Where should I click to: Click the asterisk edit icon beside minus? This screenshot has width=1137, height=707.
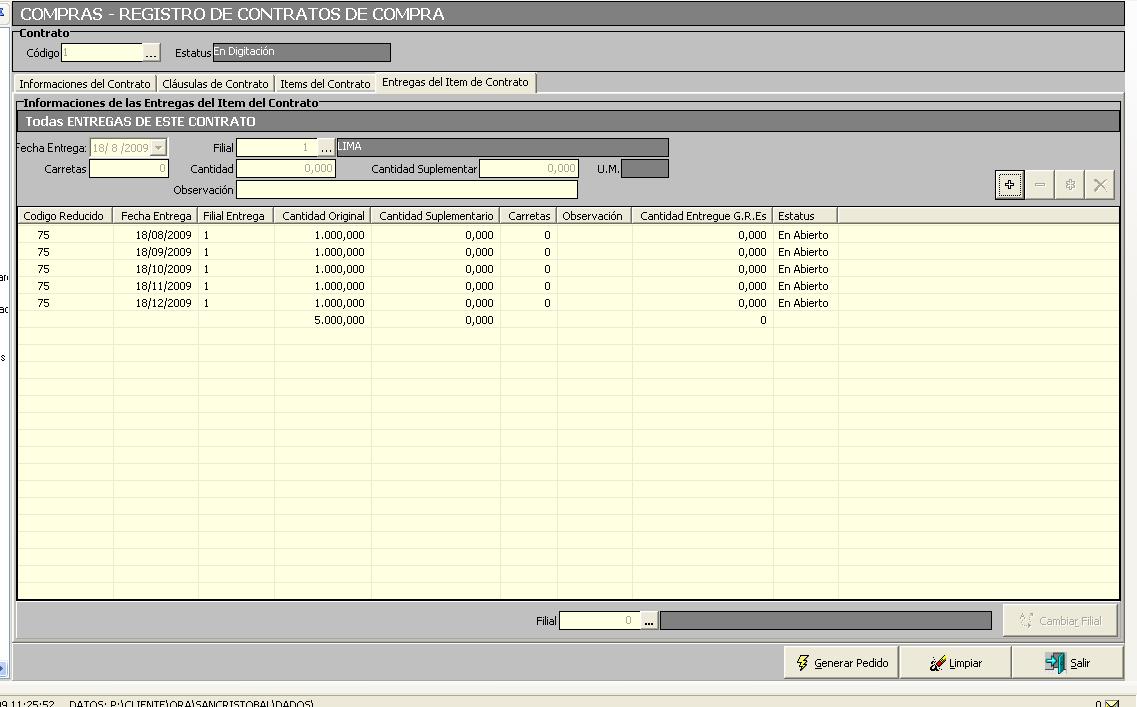pos(1070,185)
